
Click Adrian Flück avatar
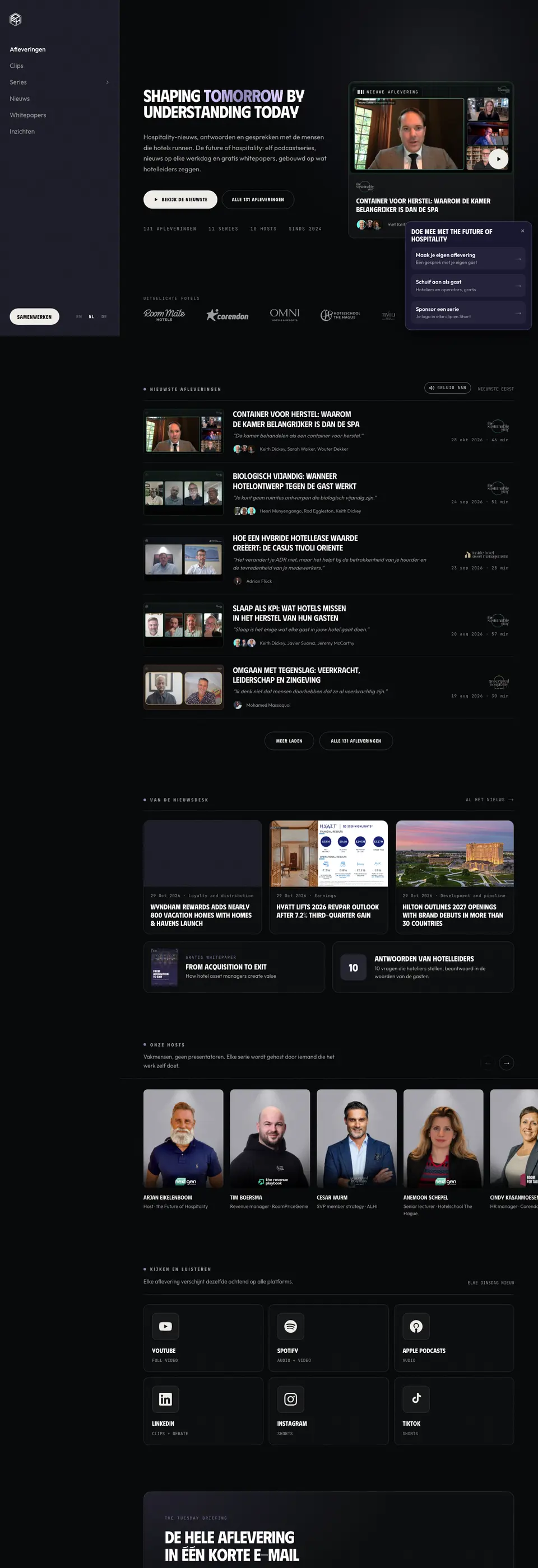238,581
